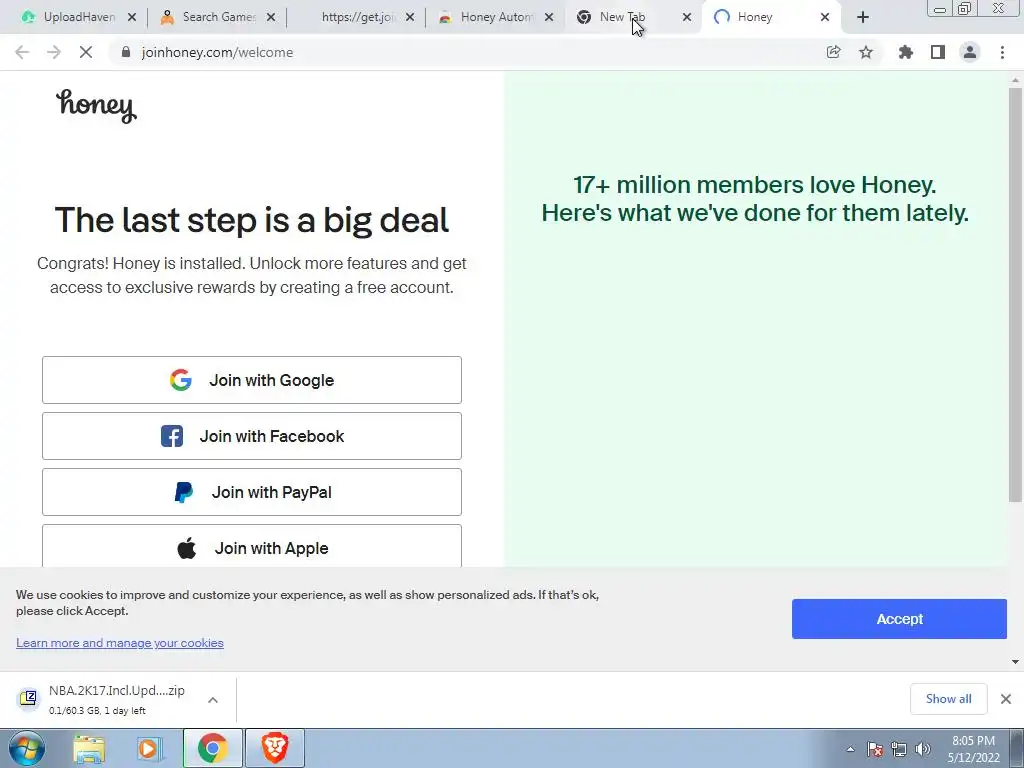
Task: Close the UploadHaven tab
Action: tap(132, 17)
